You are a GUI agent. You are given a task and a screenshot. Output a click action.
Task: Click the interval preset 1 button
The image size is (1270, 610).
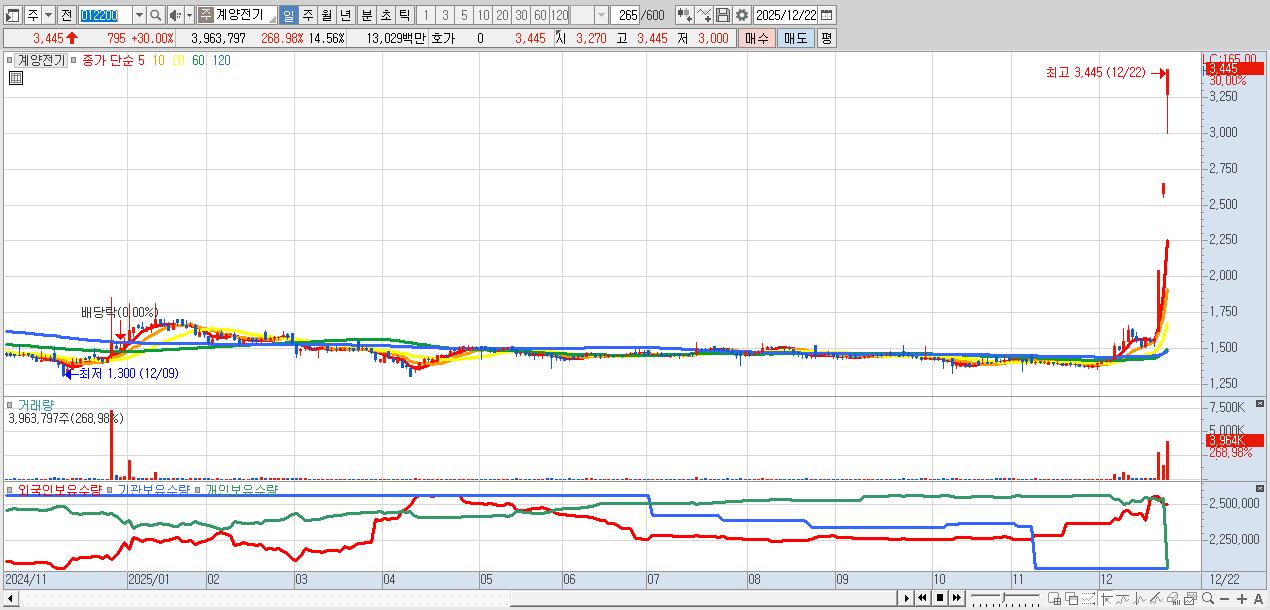[x=426, y=15]
